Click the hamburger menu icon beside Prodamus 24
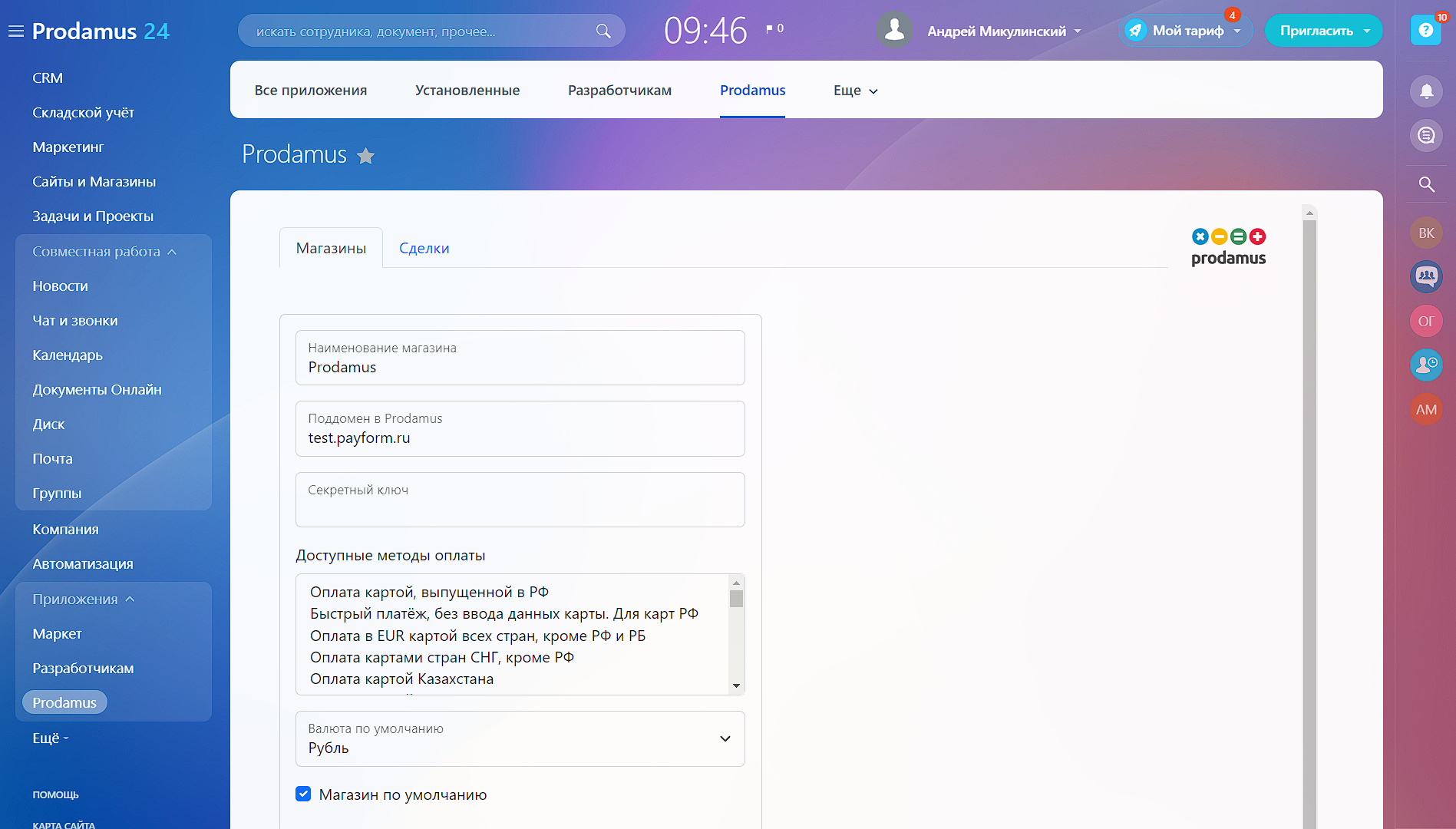 [x=15, y=31]
